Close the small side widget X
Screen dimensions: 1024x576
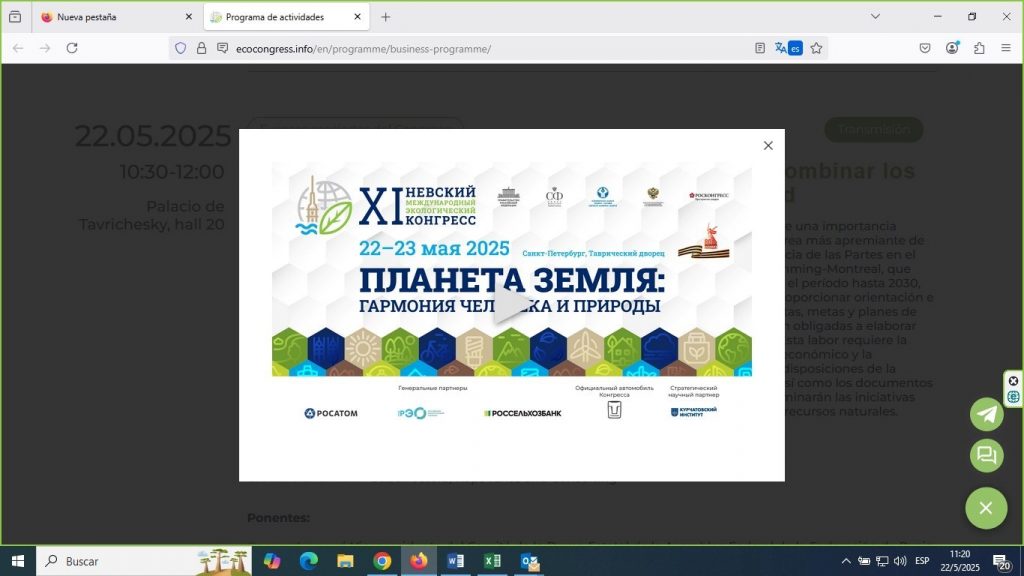coord(1013,381)
